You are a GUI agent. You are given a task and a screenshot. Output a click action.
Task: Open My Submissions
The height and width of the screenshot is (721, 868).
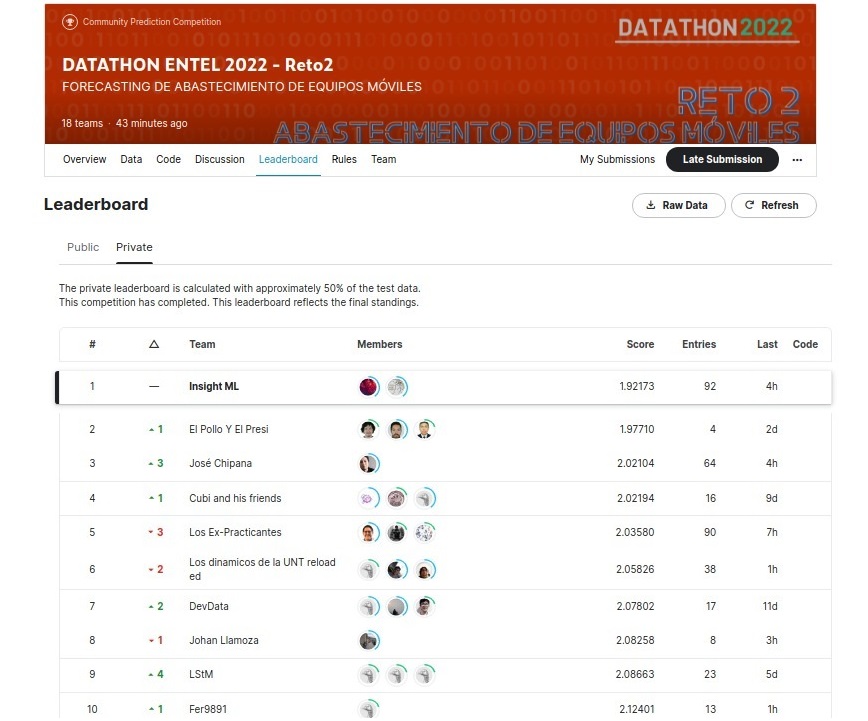(617, 159)
